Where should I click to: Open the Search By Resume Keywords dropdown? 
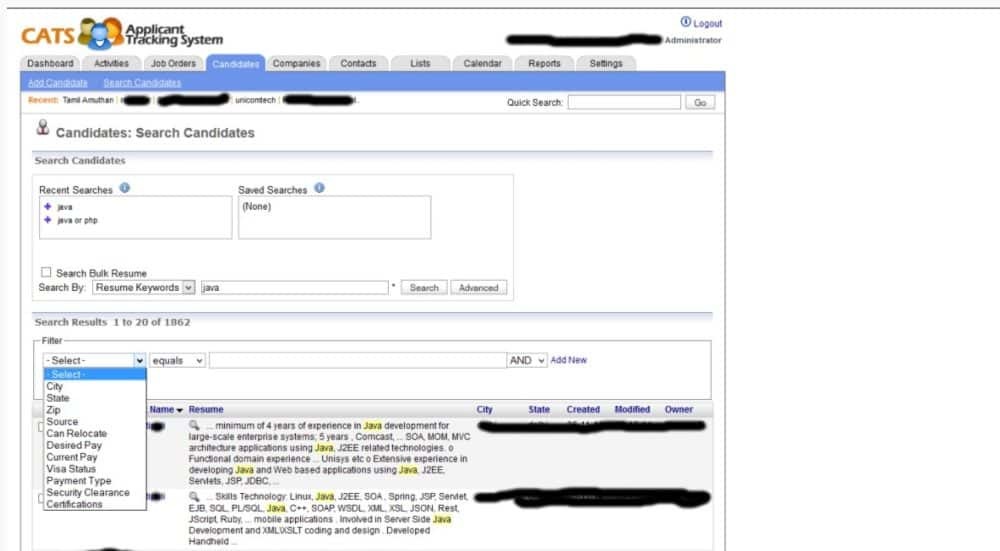(x=143, y=287)
